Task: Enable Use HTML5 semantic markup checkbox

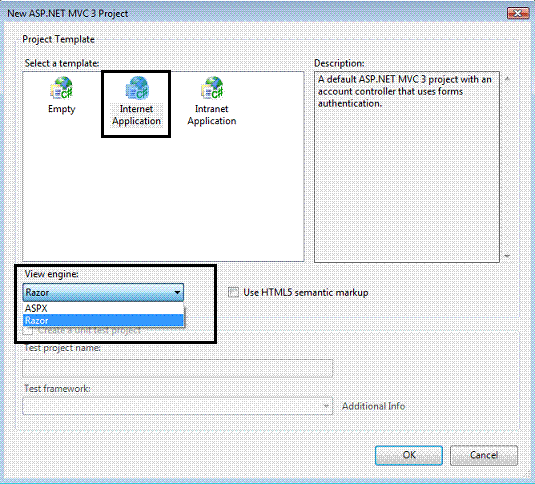Action: [x=233, y=292]
